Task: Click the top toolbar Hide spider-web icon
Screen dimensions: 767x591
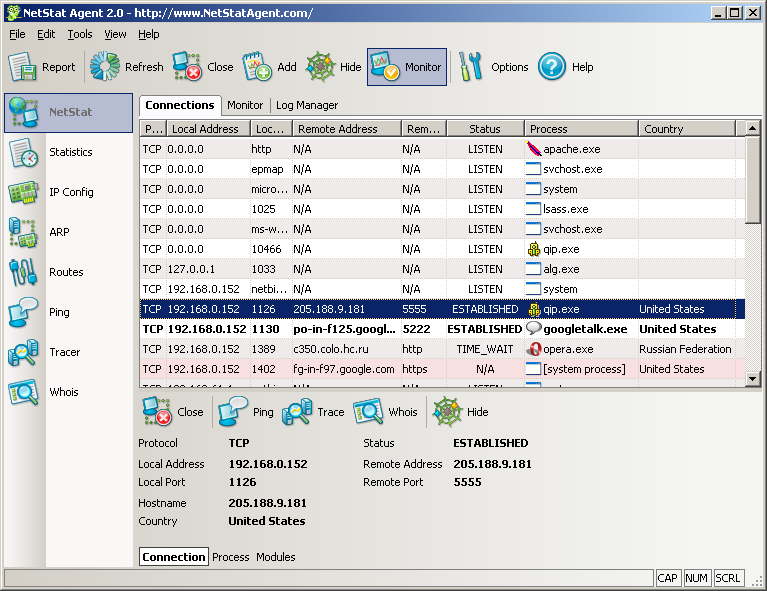Action: tap(320, 66)
